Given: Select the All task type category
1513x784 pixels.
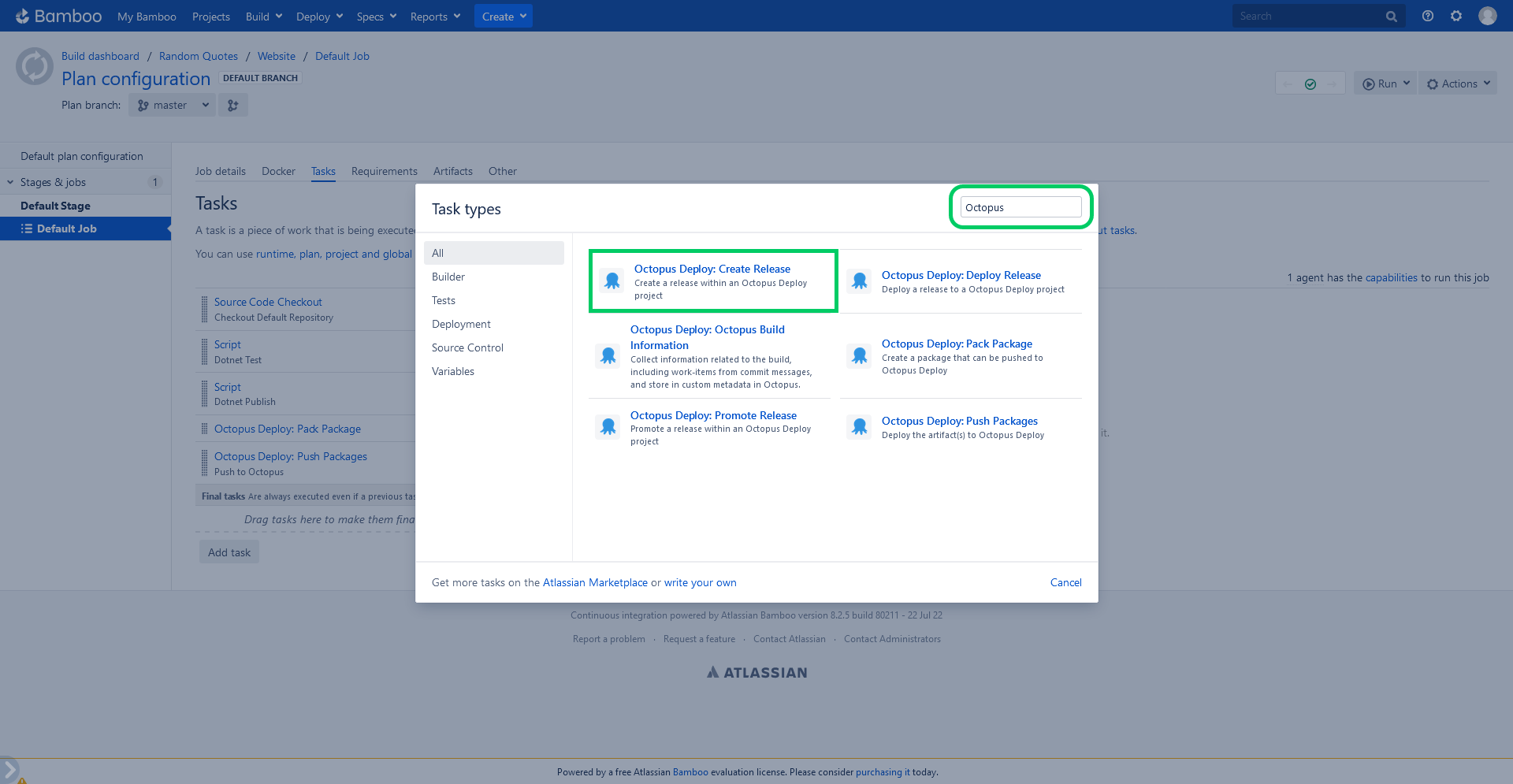Looking at the screenshot, I should pos(494,253).
